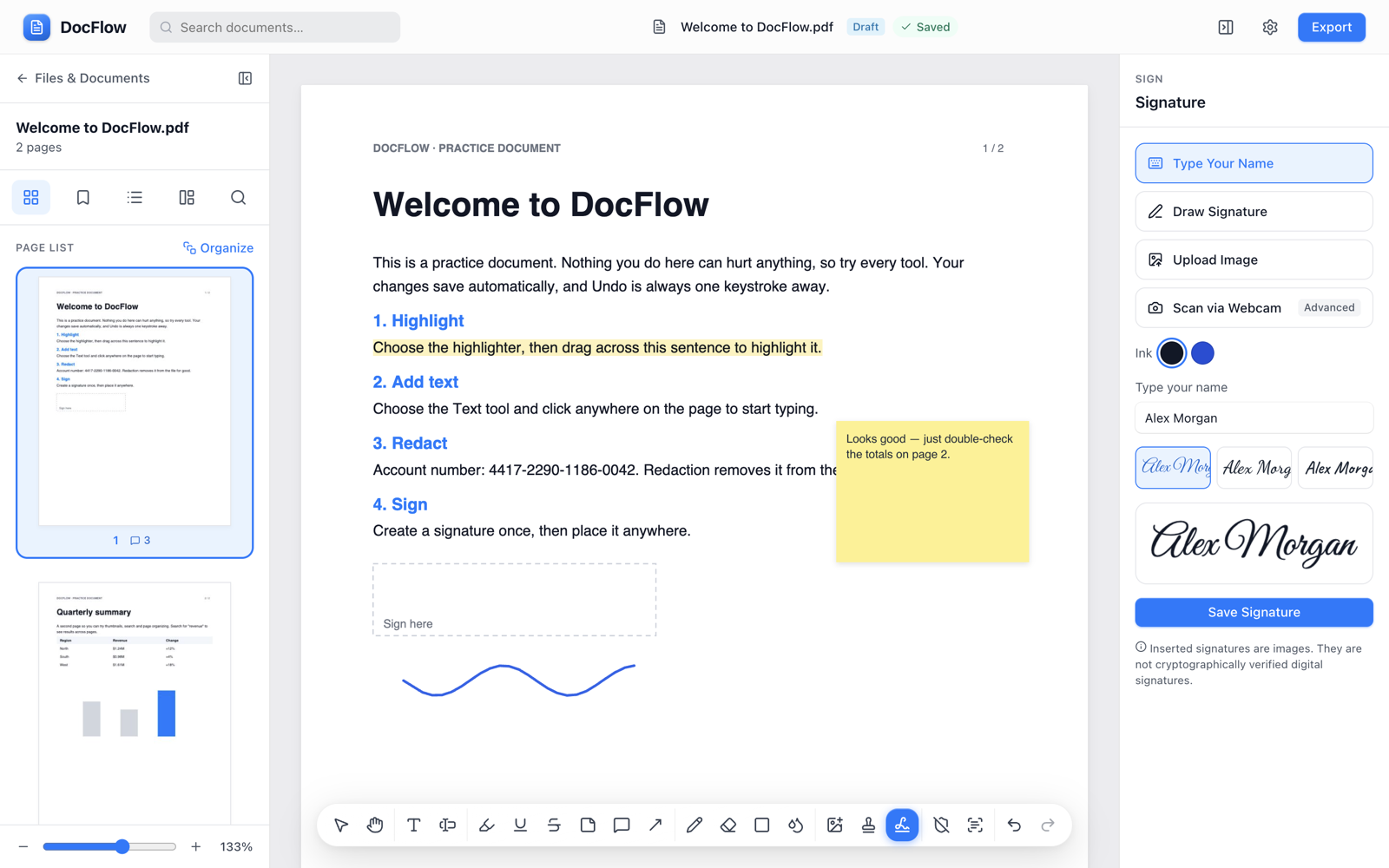Select the insert image tool
1389x868 pixels.
[x=835, y=825]
